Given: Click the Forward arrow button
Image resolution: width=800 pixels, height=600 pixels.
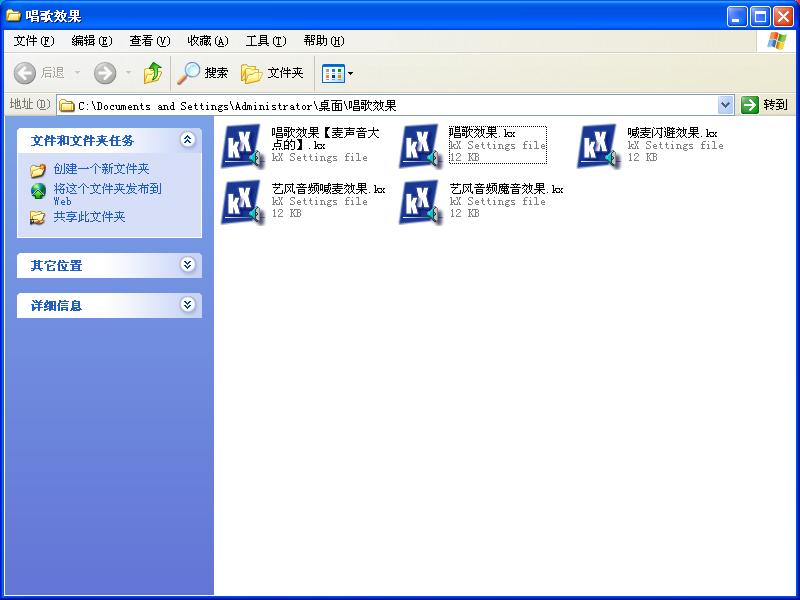Looking at the screenshot, I should pos(105,73).
